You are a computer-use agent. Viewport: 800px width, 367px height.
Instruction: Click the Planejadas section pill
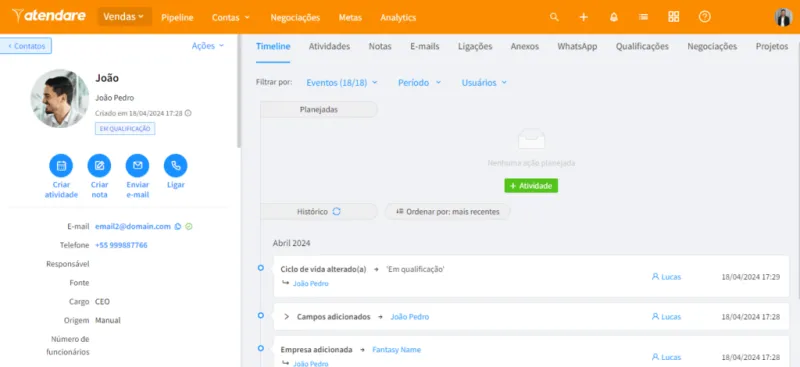pos(319,109)
